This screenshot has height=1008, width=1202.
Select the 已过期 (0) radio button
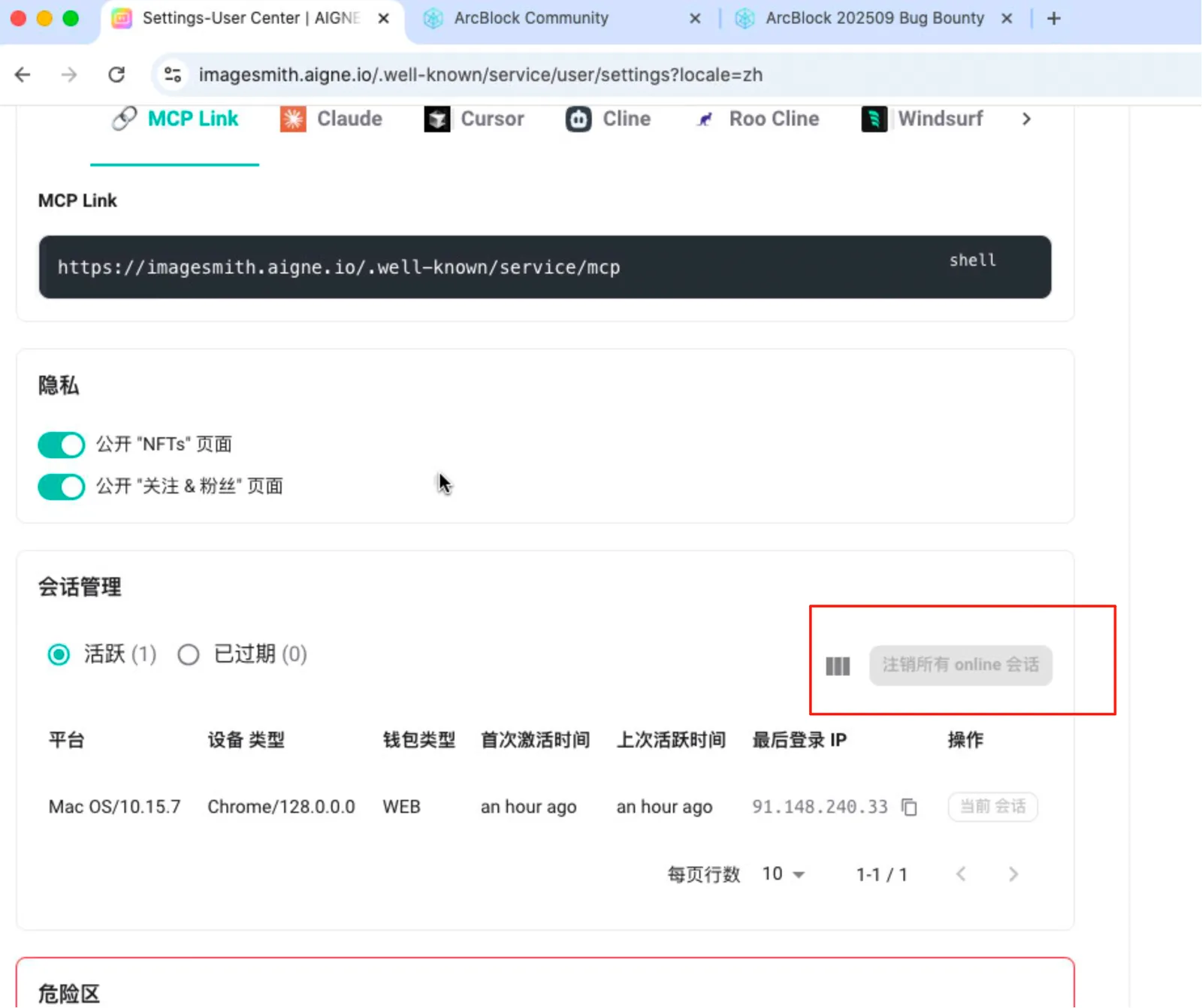(x=189, y=655)
